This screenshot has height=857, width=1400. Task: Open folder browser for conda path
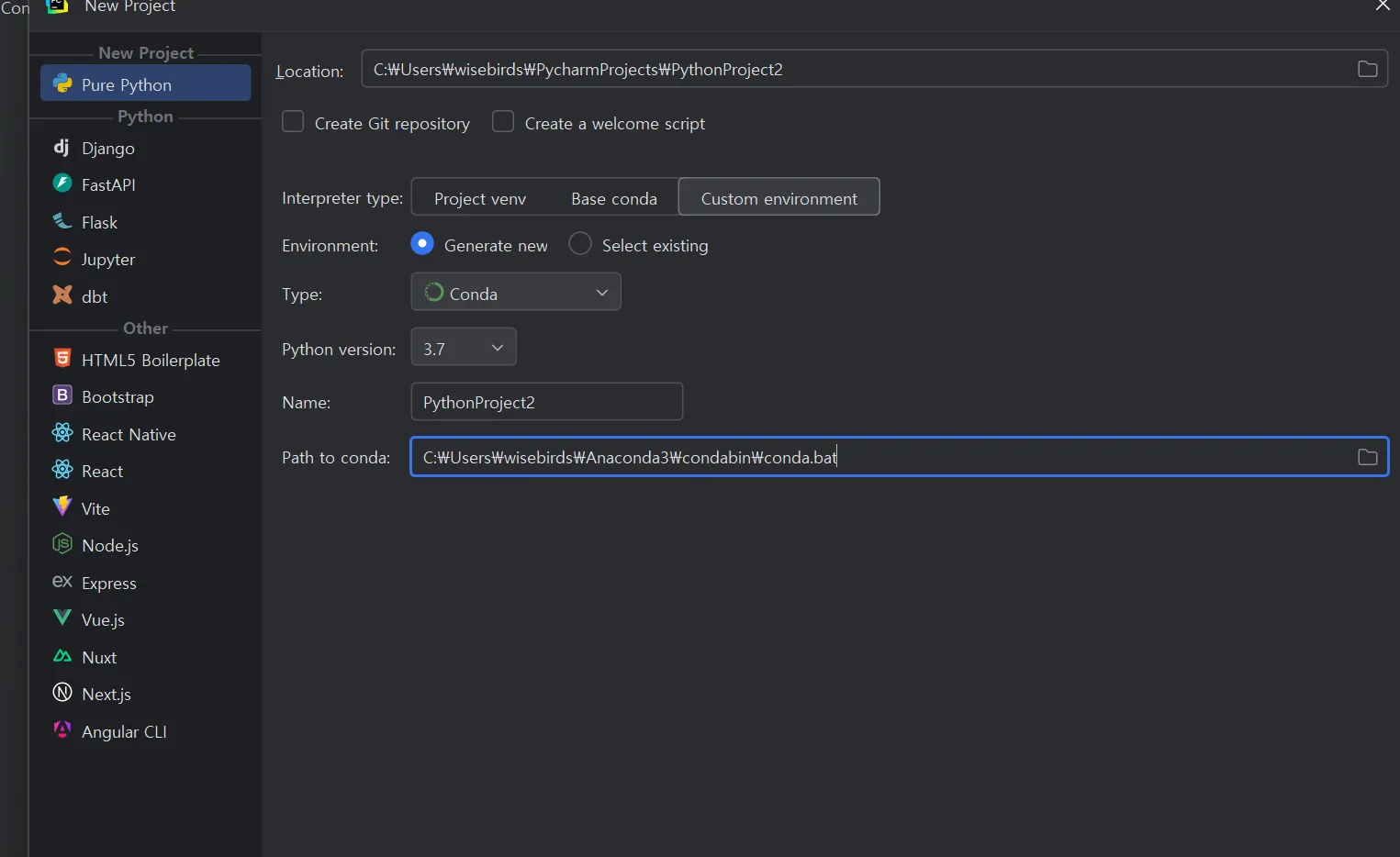point(1367,457)
